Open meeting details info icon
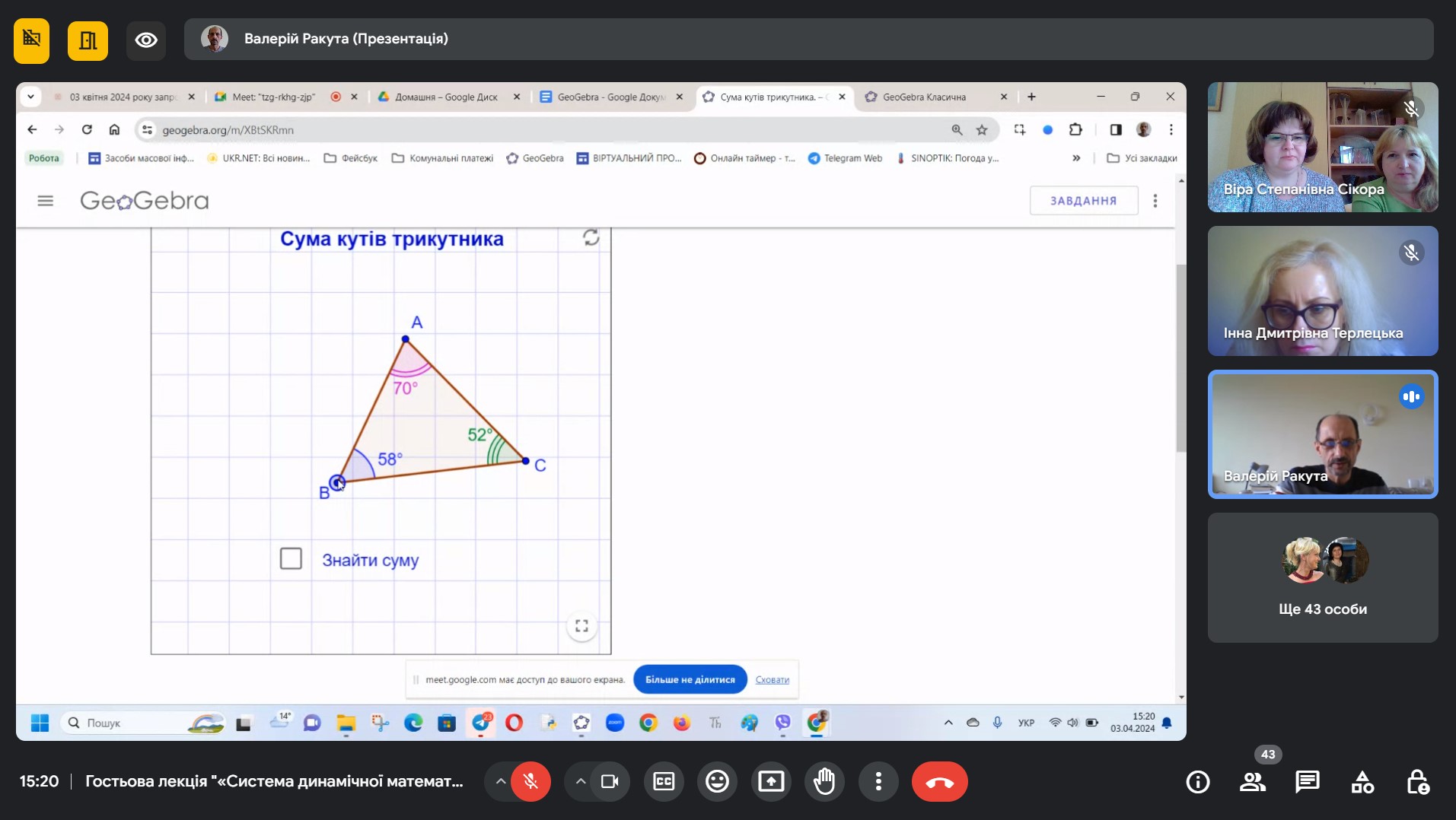 tap(1198, 781)
